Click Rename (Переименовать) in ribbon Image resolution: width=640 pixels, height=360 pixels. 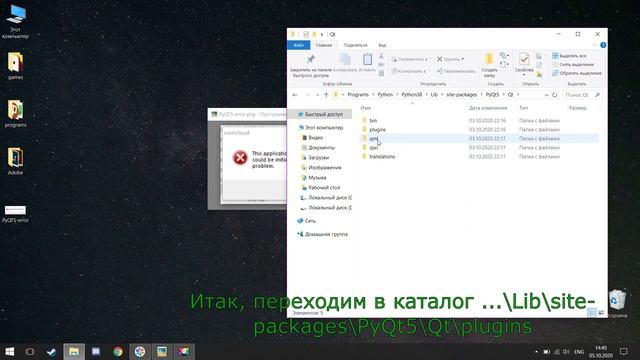[x=456, y=71]
